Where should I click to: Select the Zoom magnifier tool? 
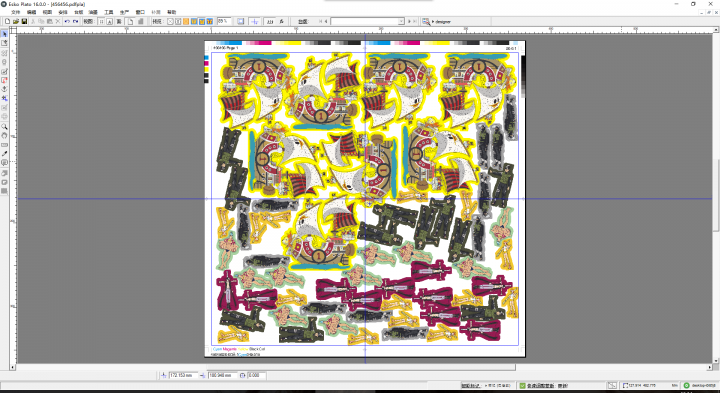click(x=5, y=126)
